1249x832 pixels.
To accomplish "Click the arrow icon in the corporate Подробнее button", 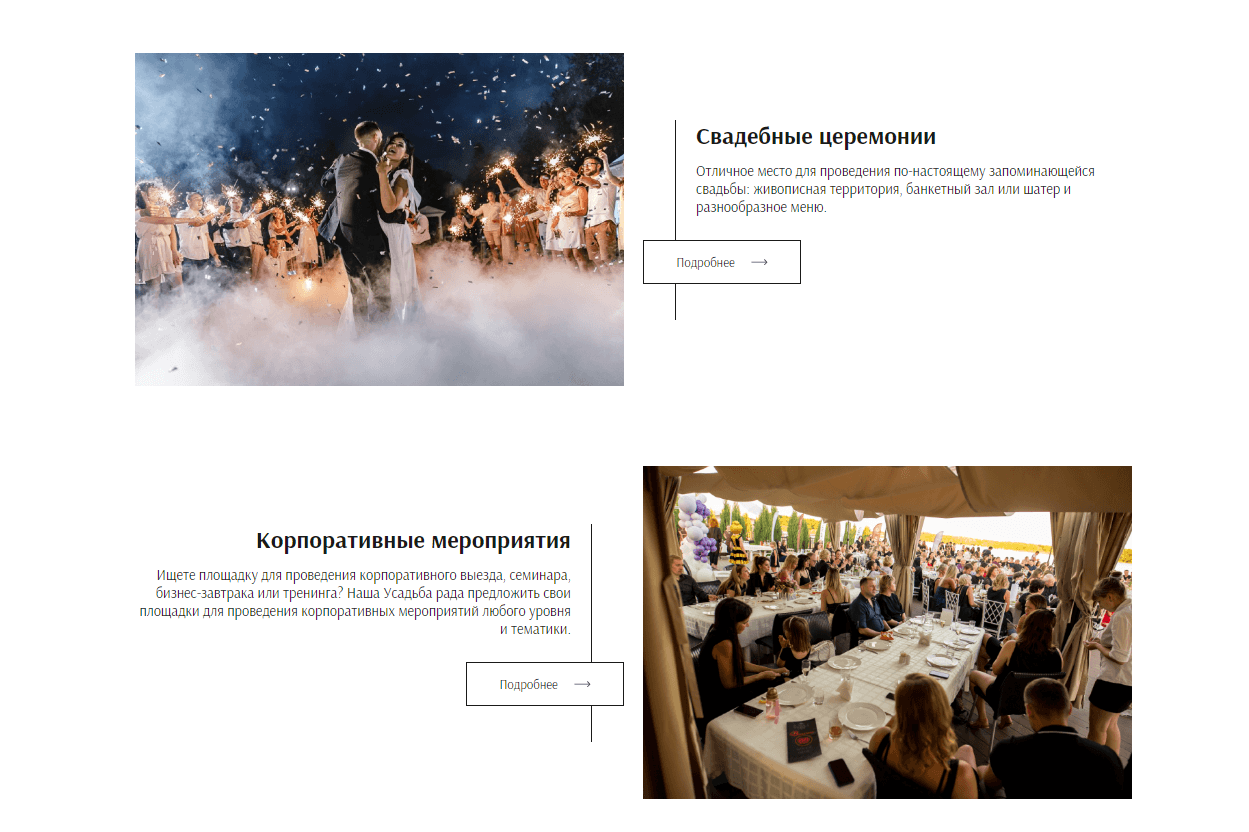I will pyautogui.click(x=582, y=684).
